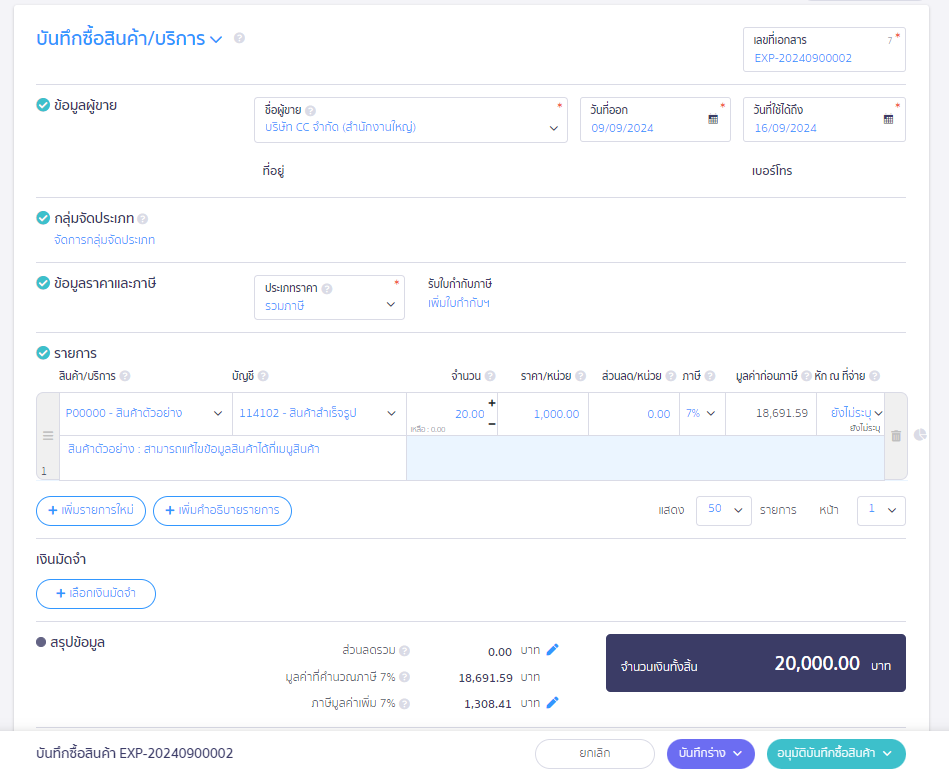The image size is (949, 770).
Task: Open calendar icon for วันที่ออก
Action: (713, 119)
